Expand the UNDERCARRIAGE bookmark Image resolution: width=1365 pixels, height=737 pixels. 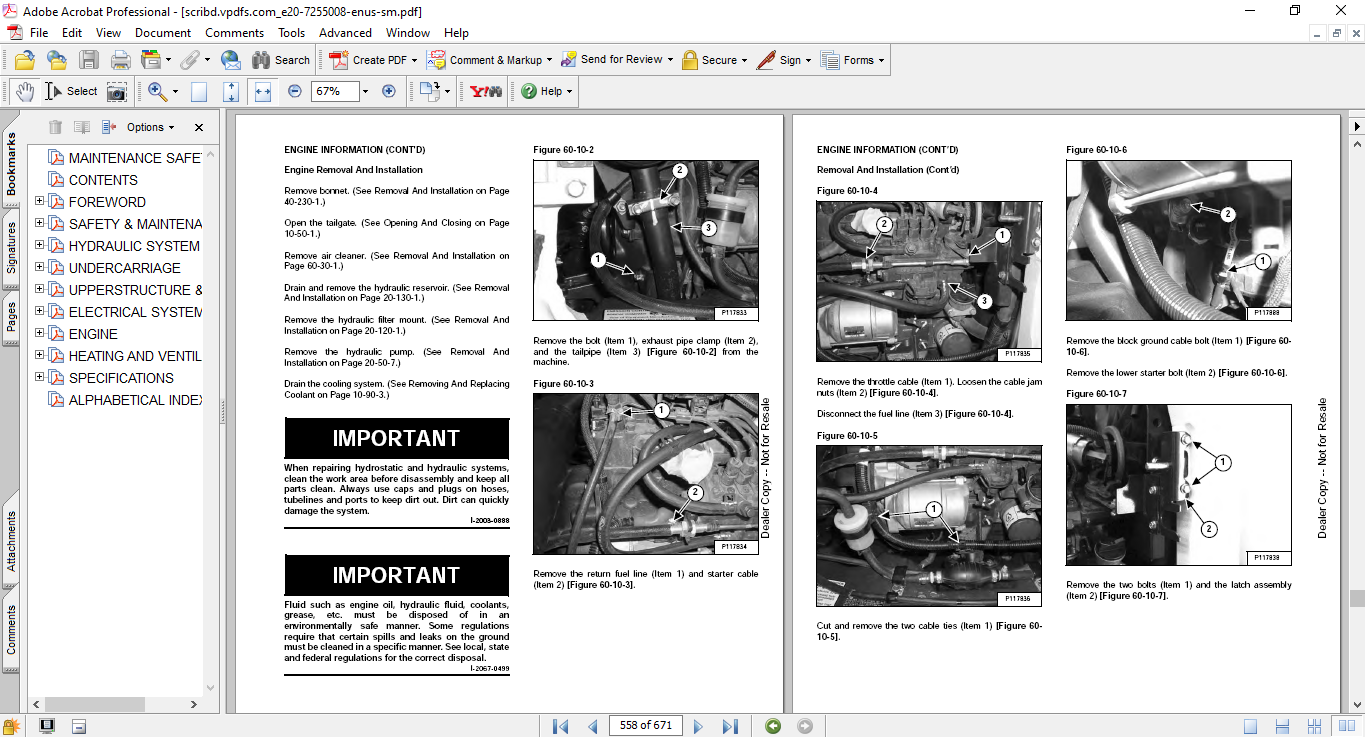pos(40,267)
